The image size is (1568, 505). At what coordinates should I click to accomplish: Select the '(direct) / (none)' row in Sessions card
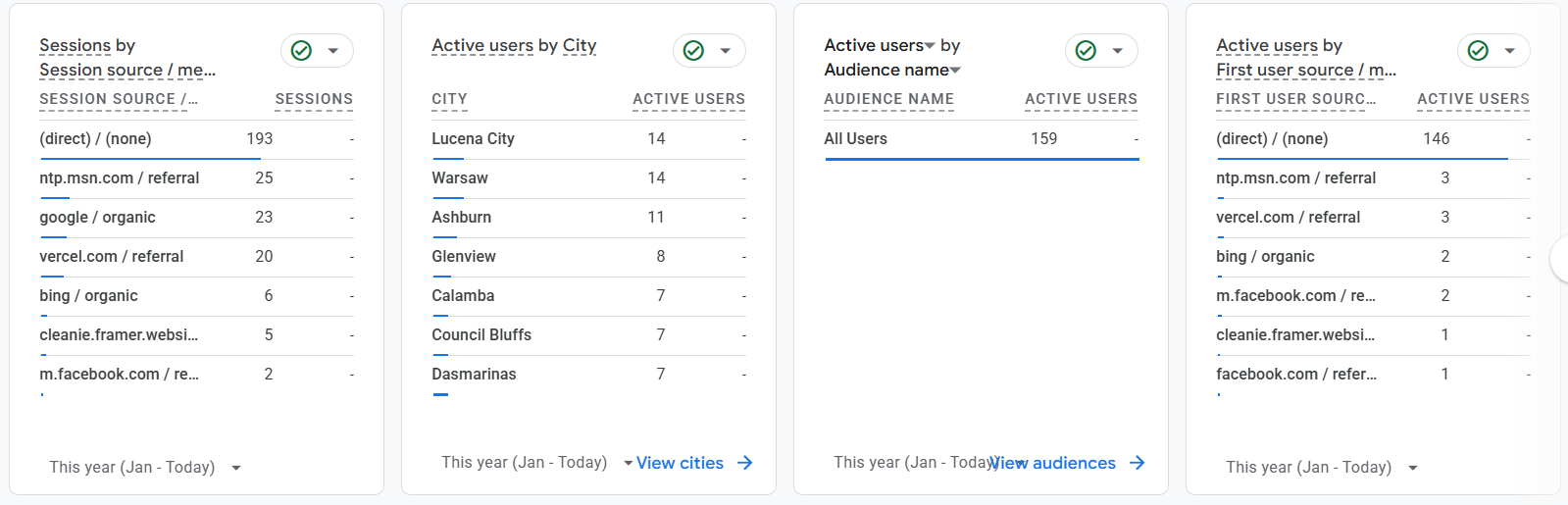tap(196, 139)
